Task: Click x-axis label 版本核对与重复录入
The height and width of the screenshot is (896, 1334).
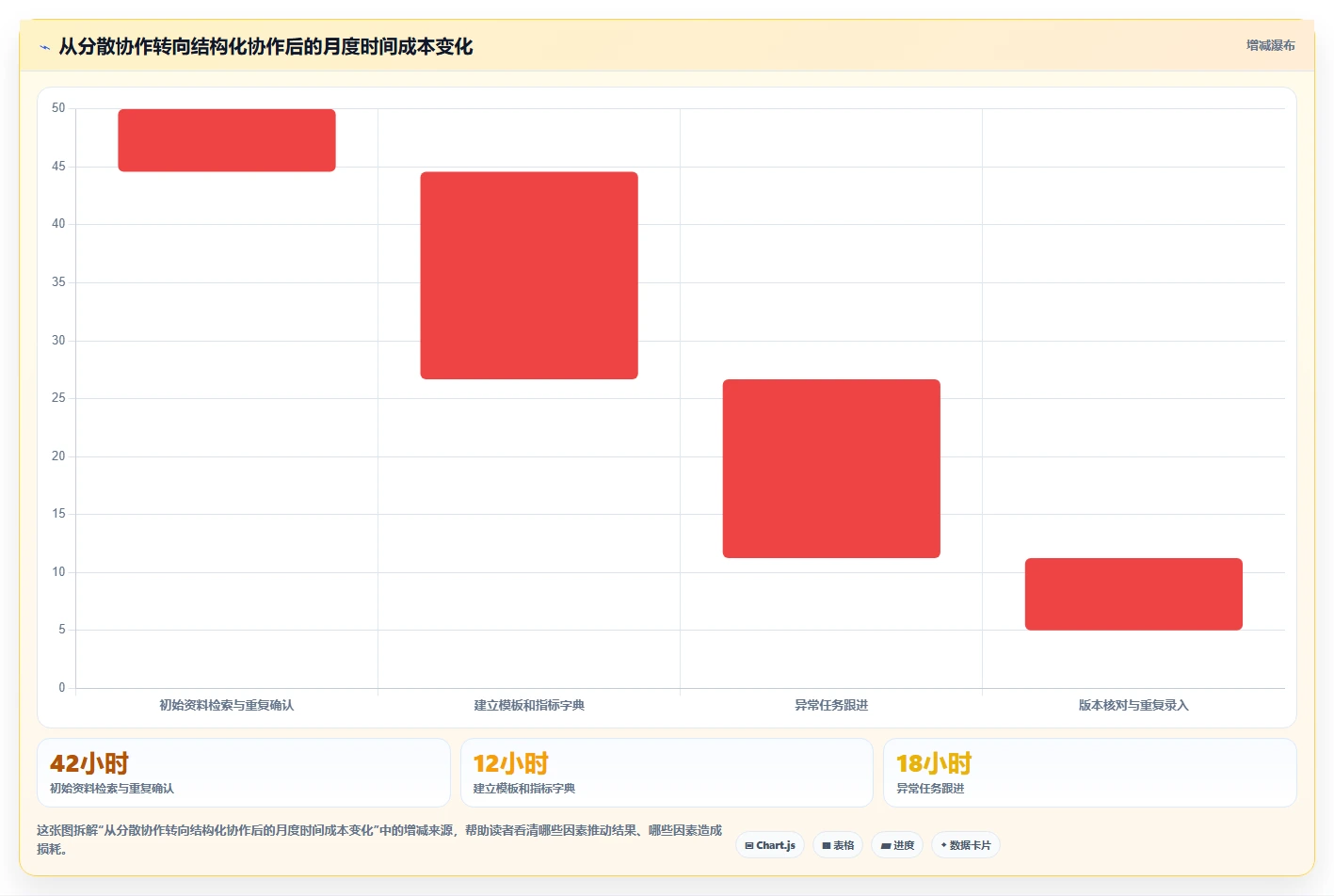Action: point(1133,705)
